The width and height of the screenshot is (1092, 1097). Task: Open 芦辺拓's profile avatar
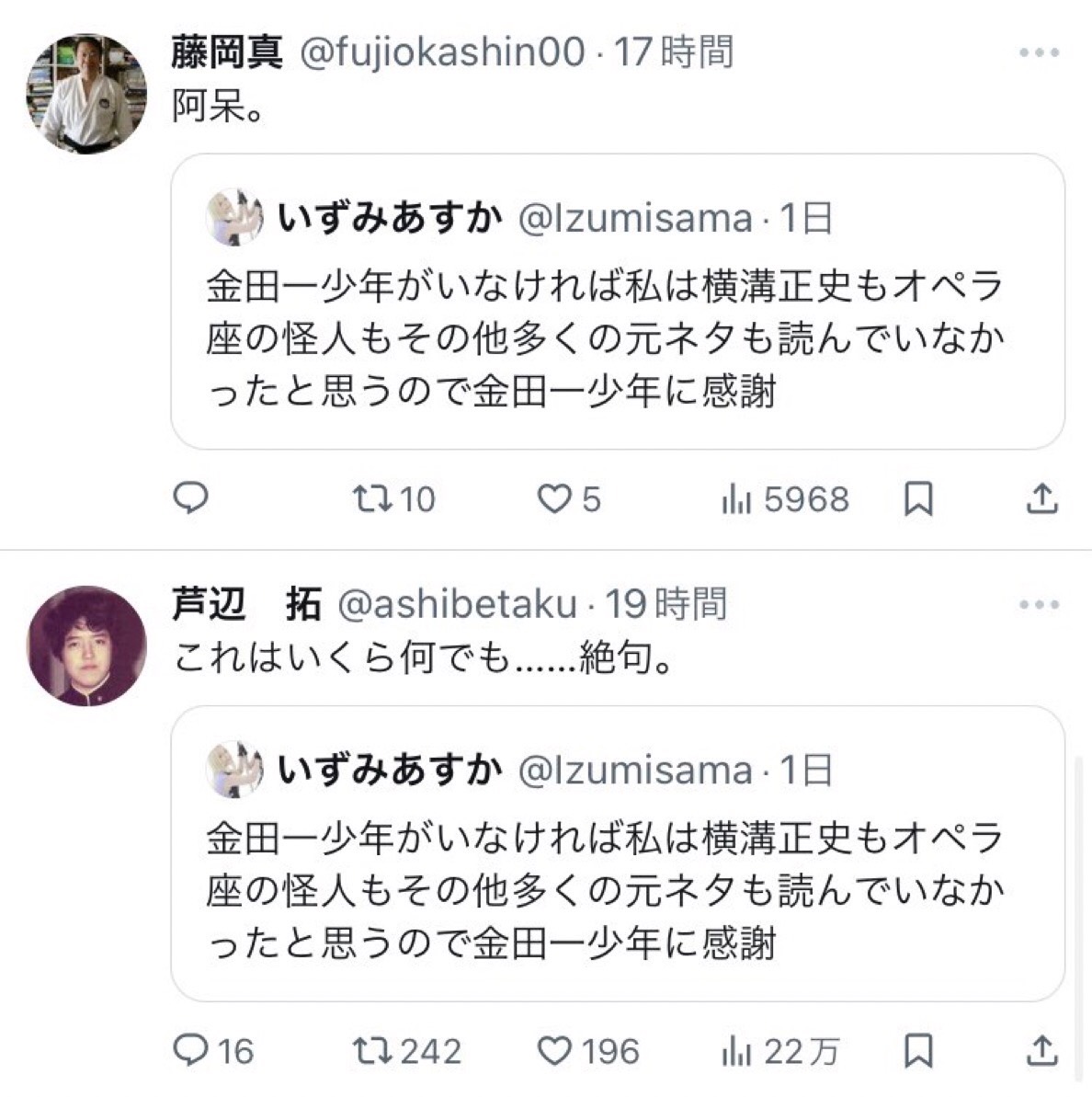coord(86,646)
